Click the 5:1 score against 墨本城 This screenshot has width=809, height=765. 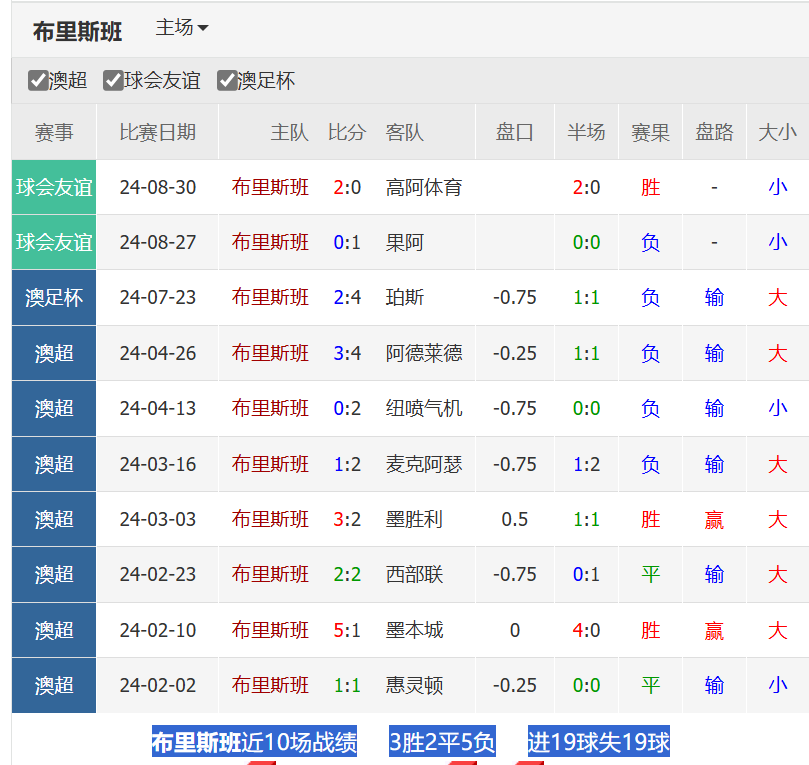click(x=347, y=630)
